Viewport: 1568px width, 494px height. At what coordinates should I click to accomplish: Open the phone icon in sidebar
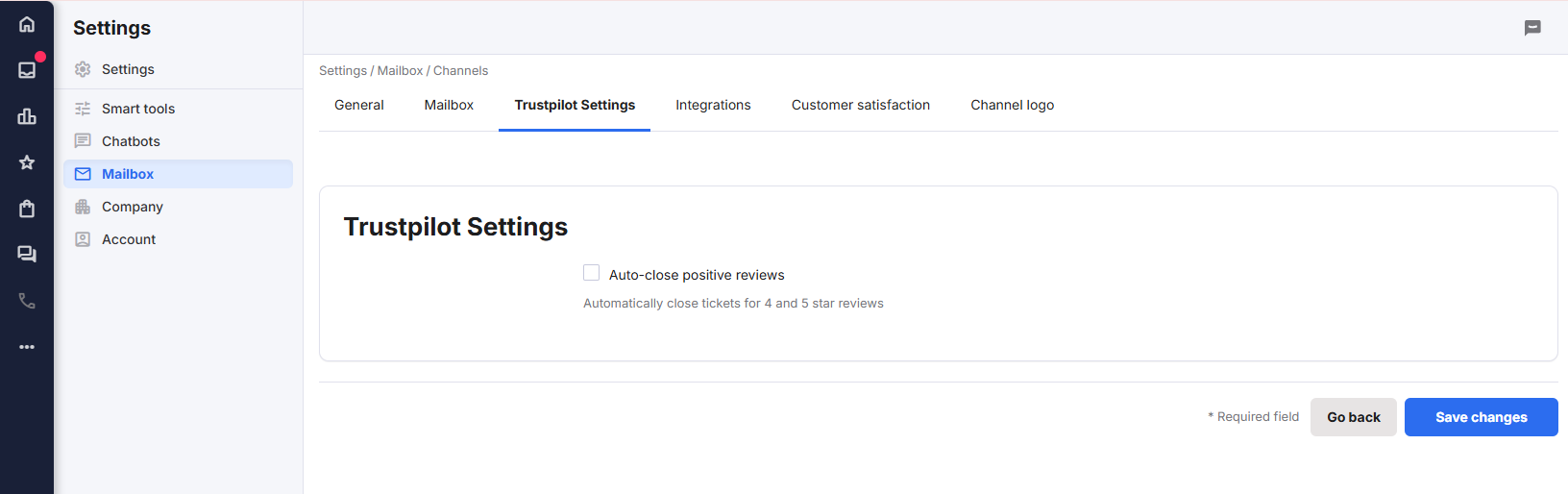[27, 301]
